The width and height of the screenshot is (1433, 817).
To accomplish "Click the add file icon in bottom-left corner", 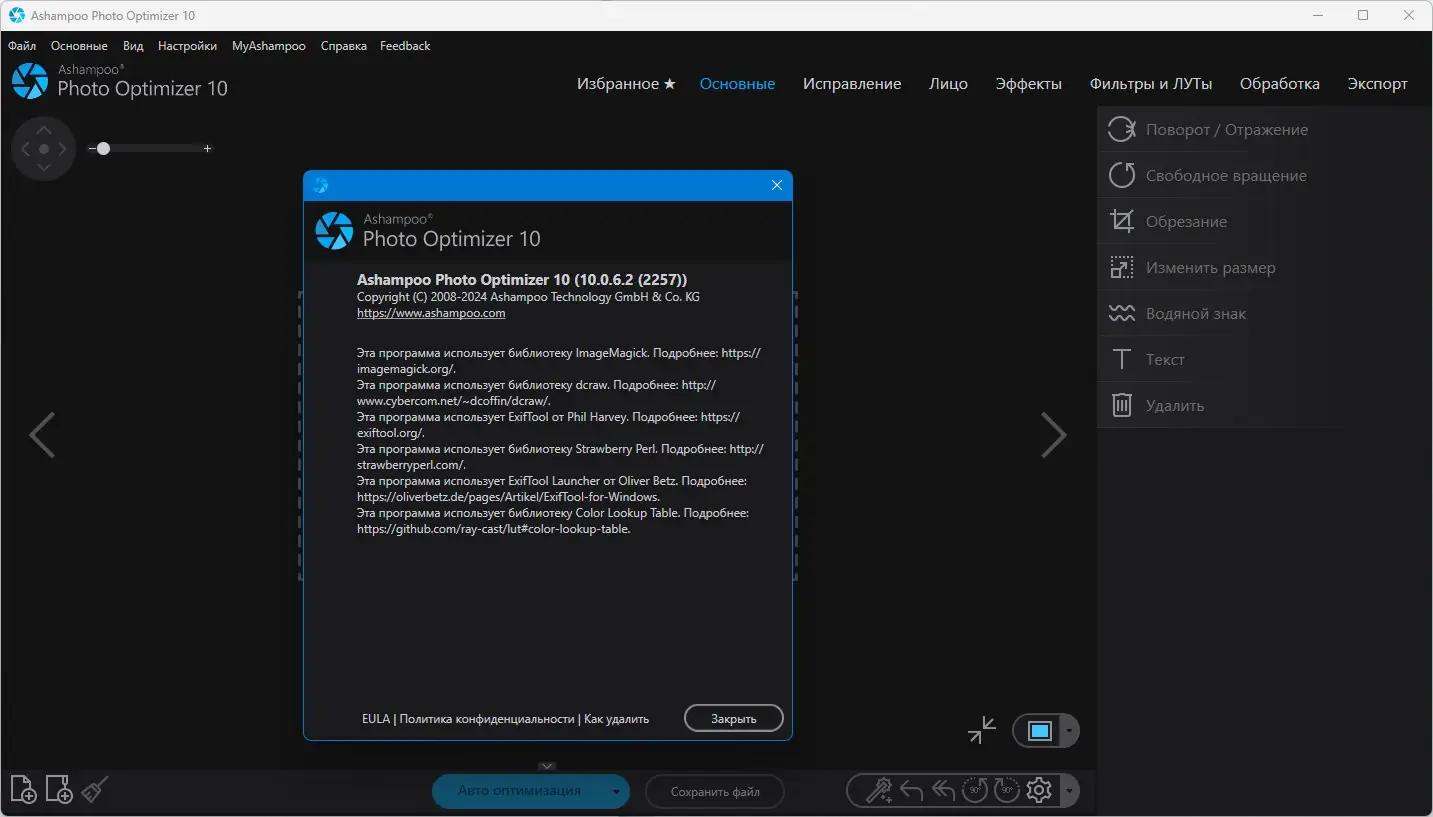I will tap(24, 789).
